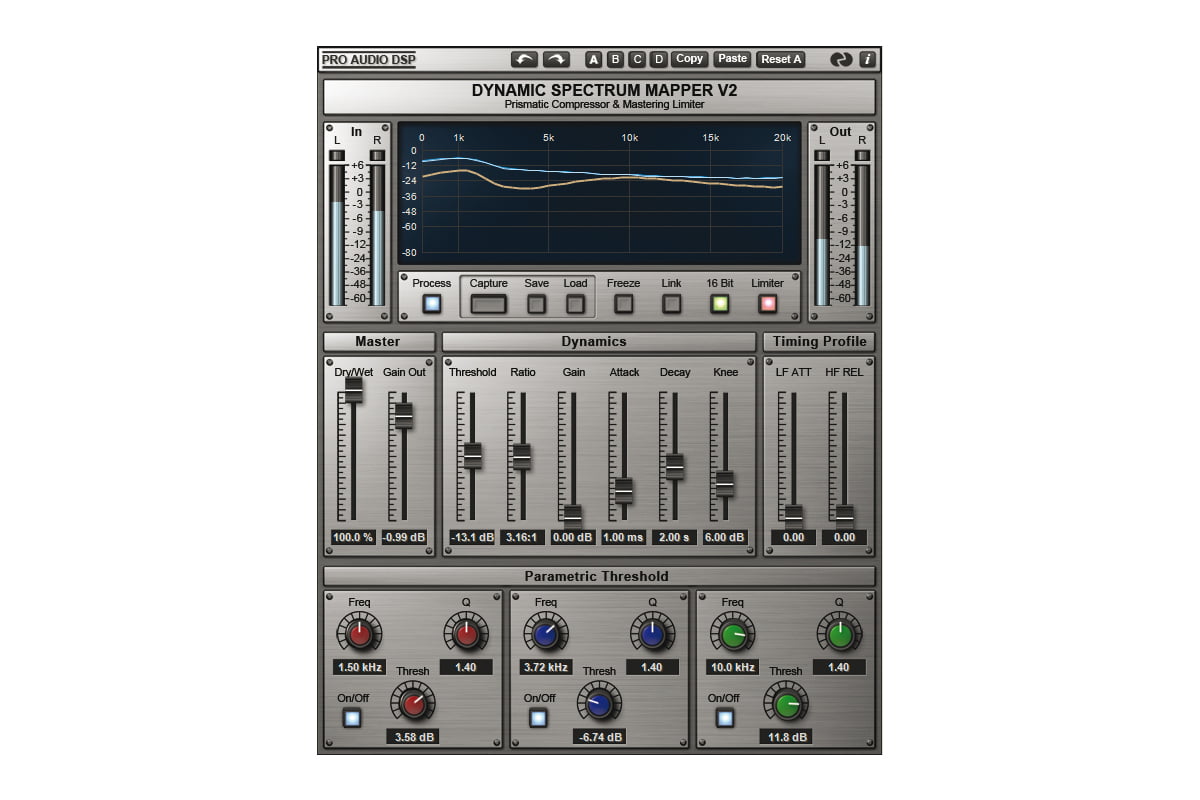The width and height of the screenshot is (1200, 800).
Task: Click the green band Freq knob
Action: pos(733,633)
